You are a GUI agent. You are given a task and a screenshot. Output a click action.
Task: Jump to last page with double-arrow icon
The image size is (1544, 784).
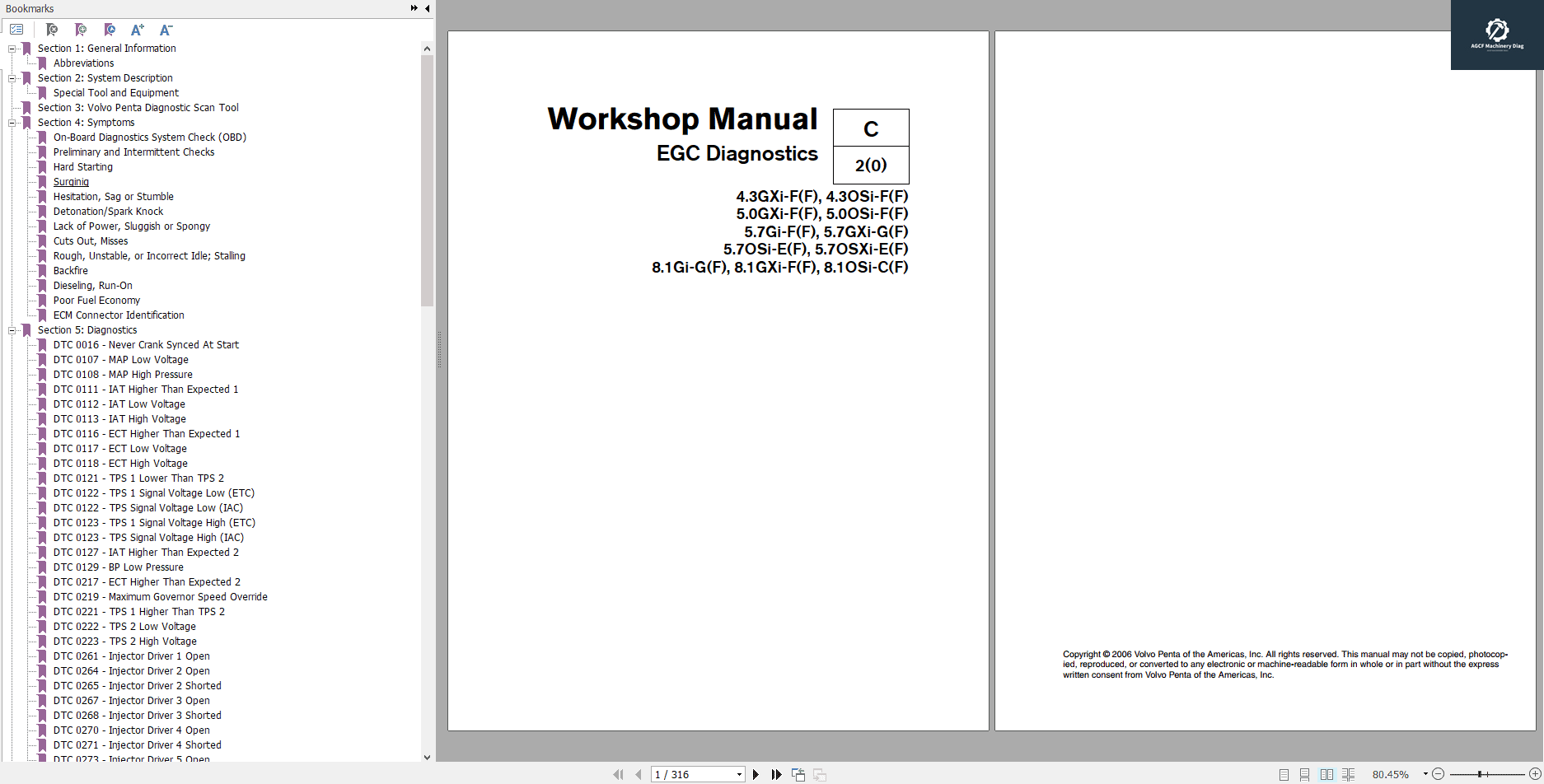[776, 774]
